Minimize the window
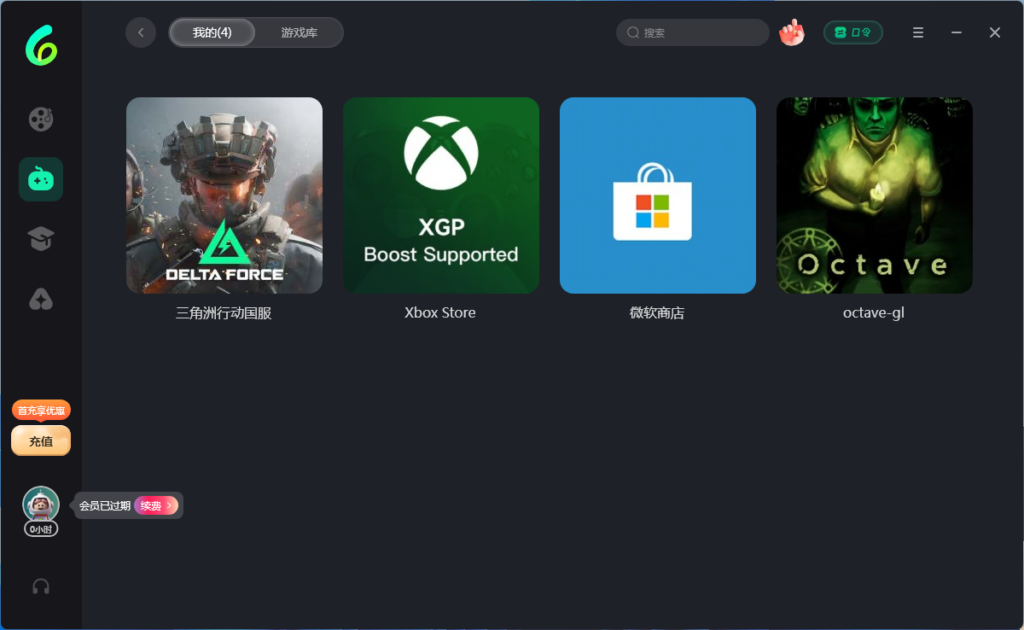The width and height of the screenshot is (1024, 630). tap(956, 33)
